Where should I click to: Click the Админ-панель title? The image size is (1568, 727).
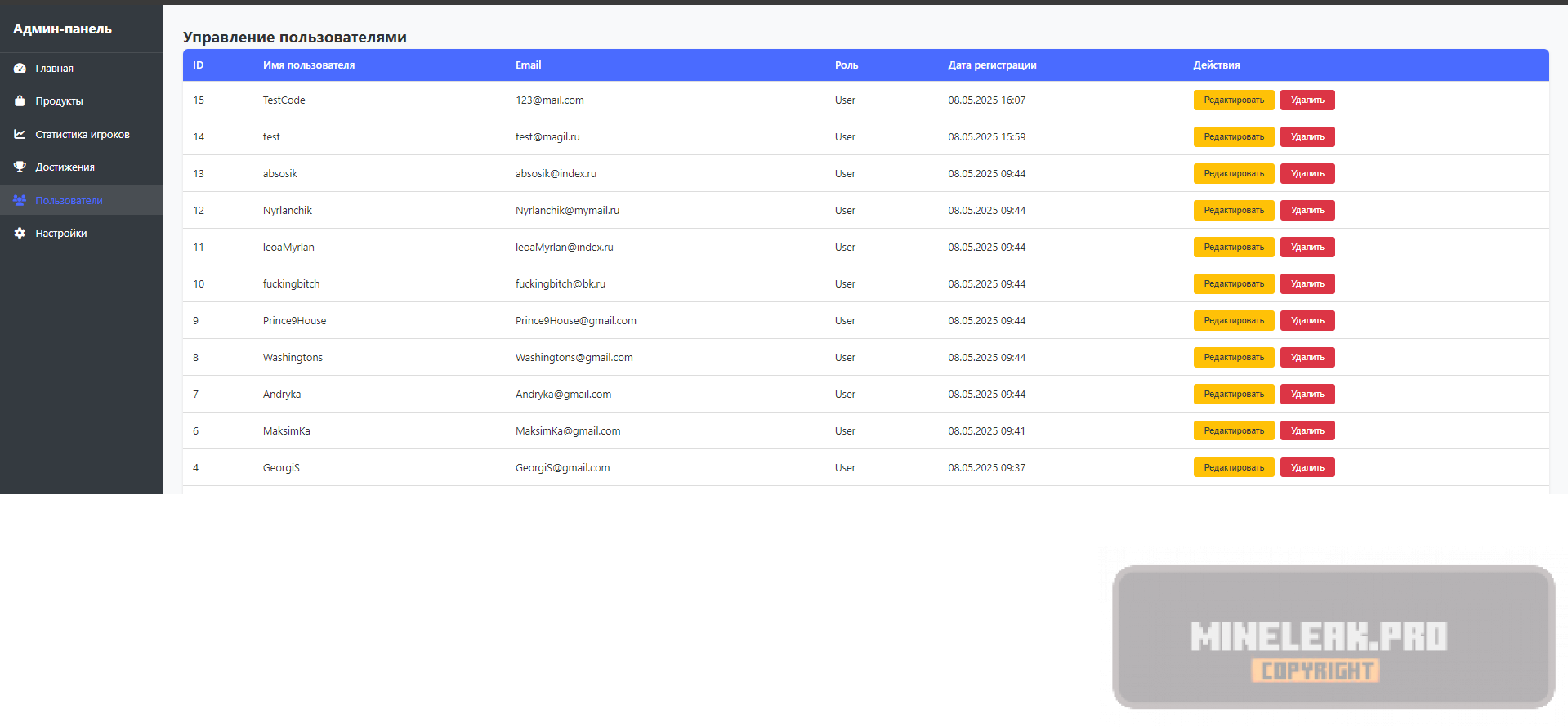pyautogui.click(x=62, y=29)
